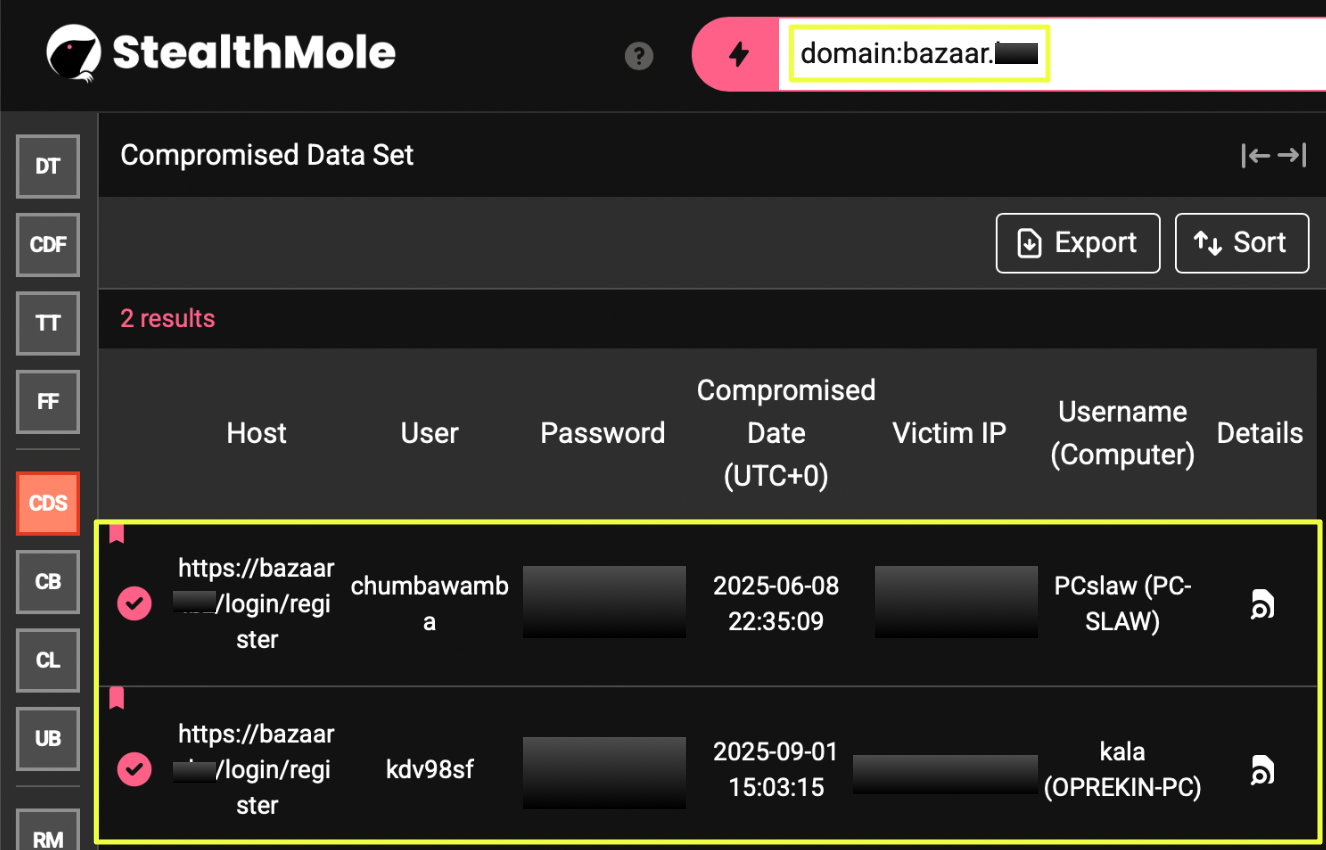
Task: Open the CL sidebar module
Action: pyautogui.click(x=48, y=660)
